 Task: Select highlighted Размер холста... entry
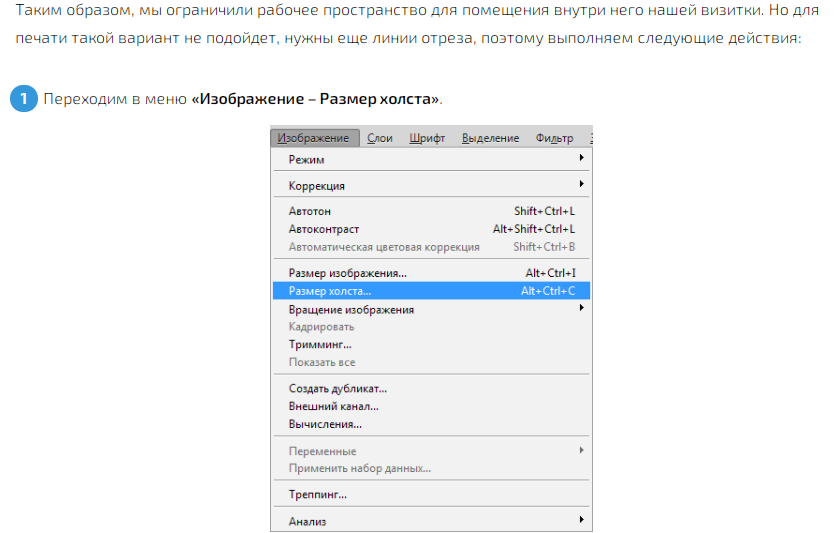(x=330, y=291)
